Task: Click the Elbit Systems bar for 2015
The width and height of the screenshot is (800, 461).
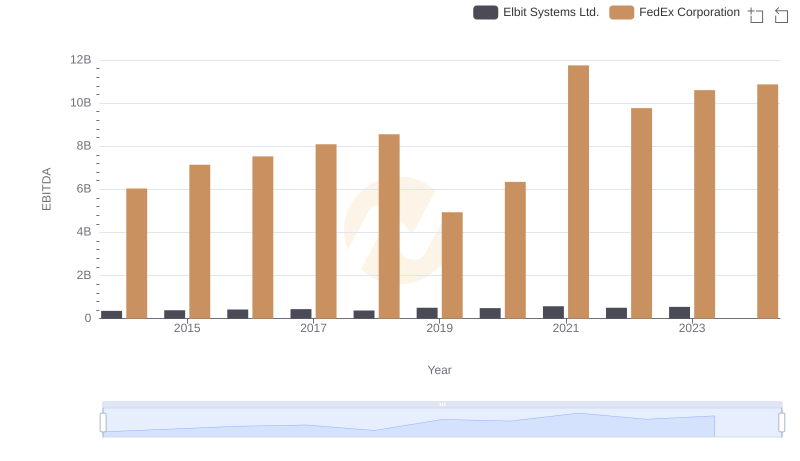Action: pyautogui.click(x=174, y=314)
